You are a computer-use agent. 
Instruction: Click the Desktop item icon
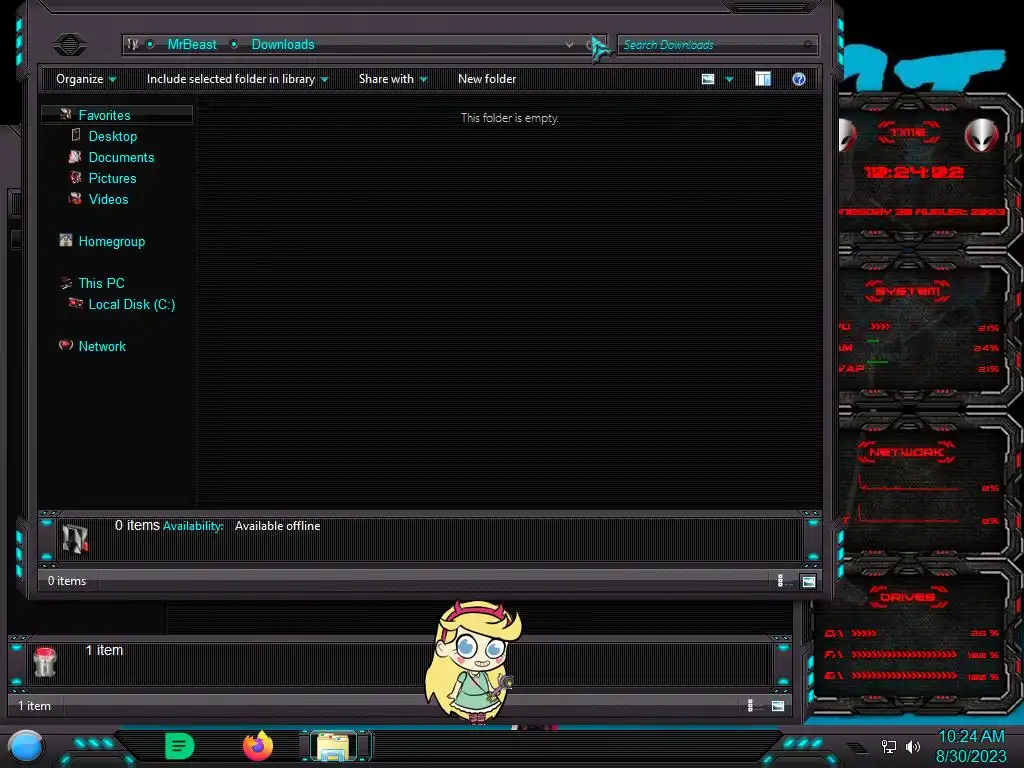coord(76,135)
